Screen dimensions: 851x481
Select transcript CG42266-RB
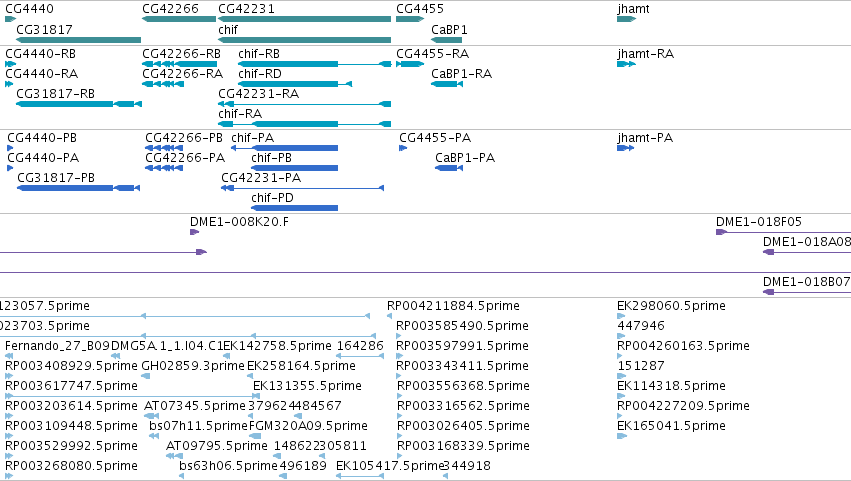pos(182,54)
